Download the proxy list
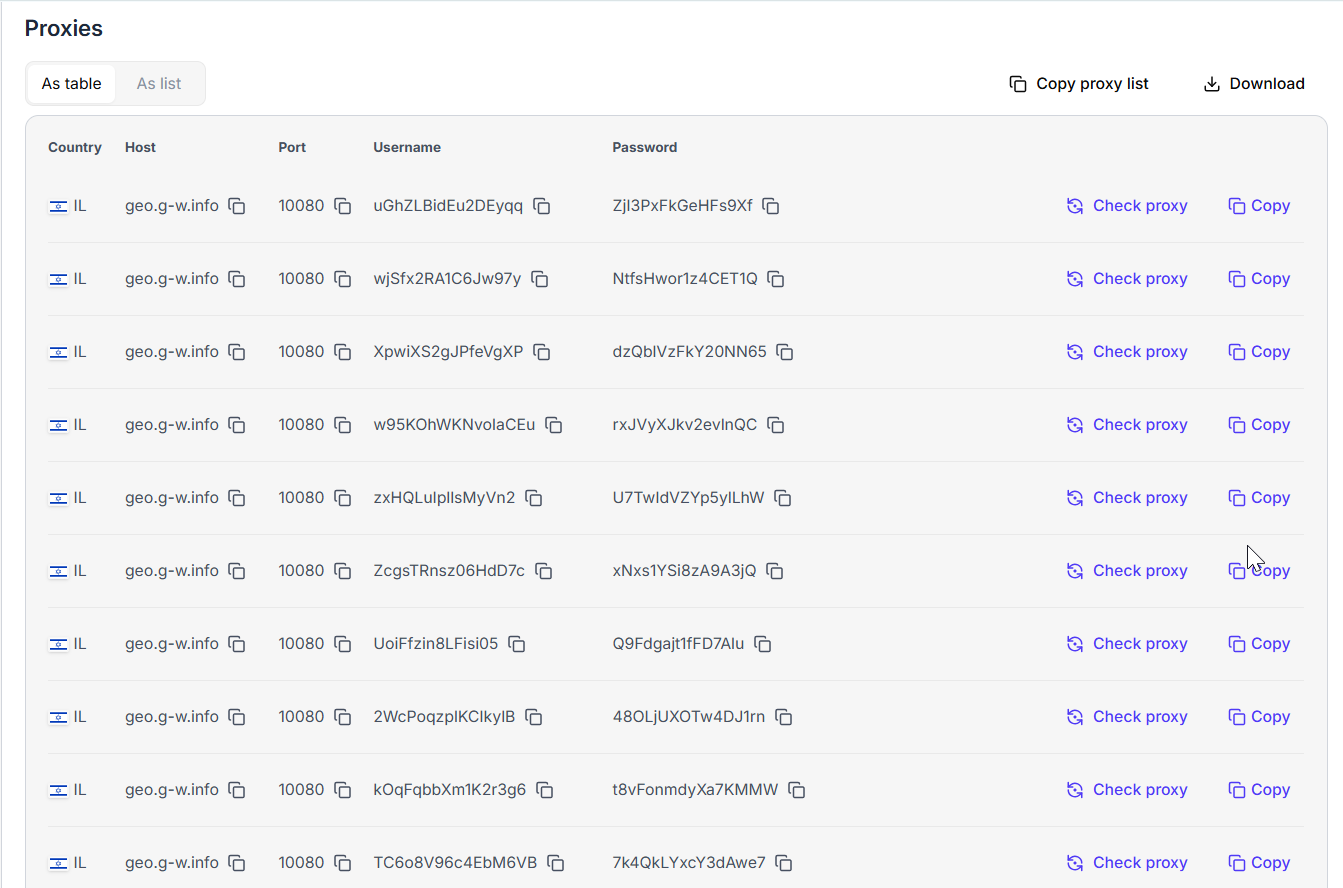1343x888 pixels. (1254, 84)
